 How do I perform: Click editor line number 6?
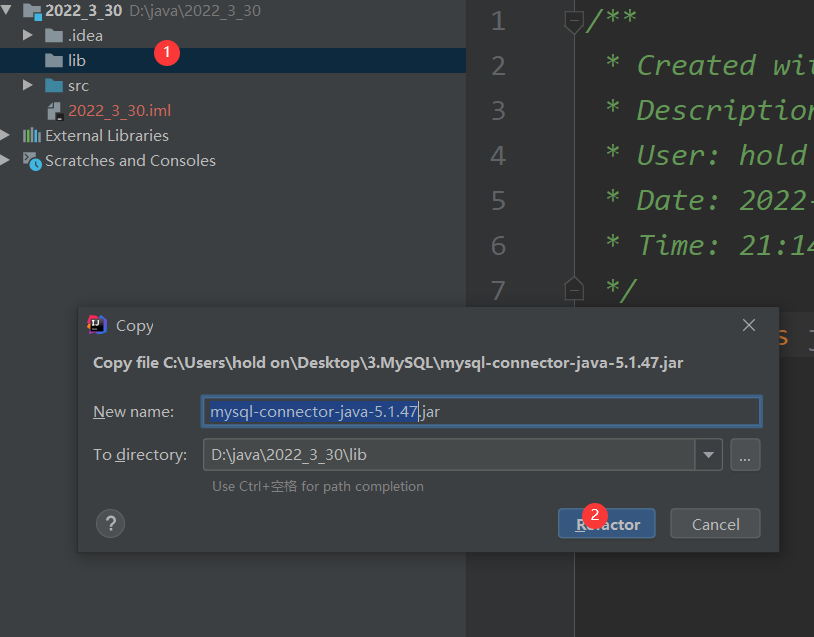tap(498, 246)
